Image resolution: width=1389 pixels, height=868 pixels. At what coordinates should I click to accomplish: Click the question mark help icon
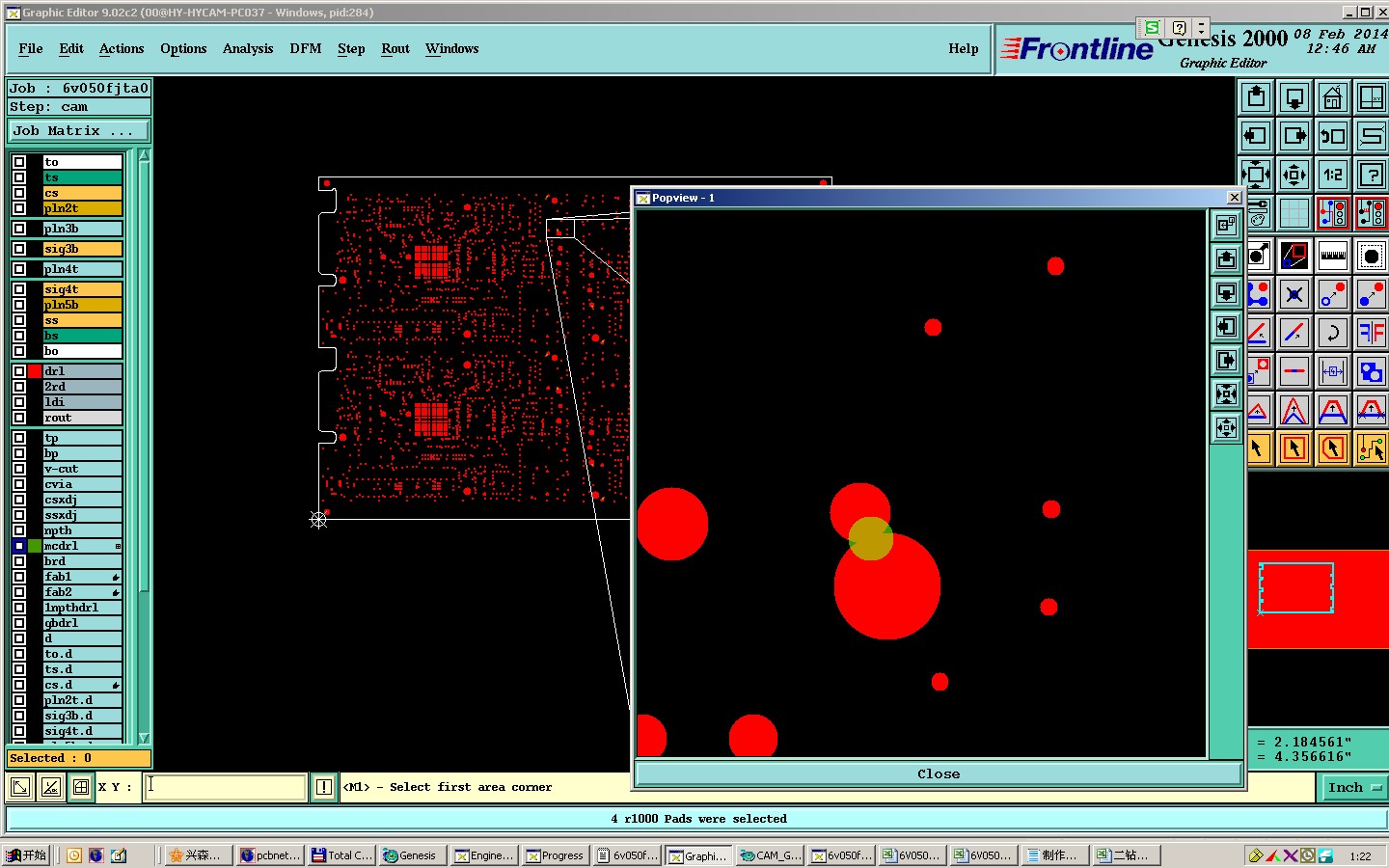pyautogui.click(x=1372, y=175)
